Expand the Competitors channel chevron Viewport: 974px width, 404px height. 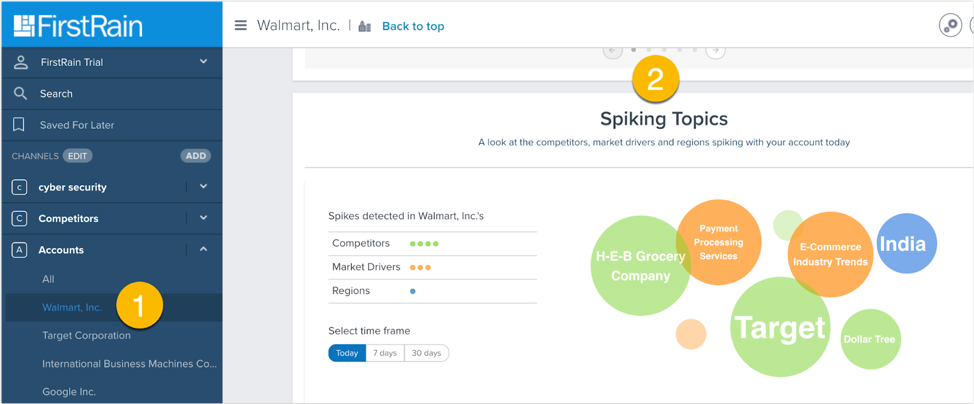(203, 218)
